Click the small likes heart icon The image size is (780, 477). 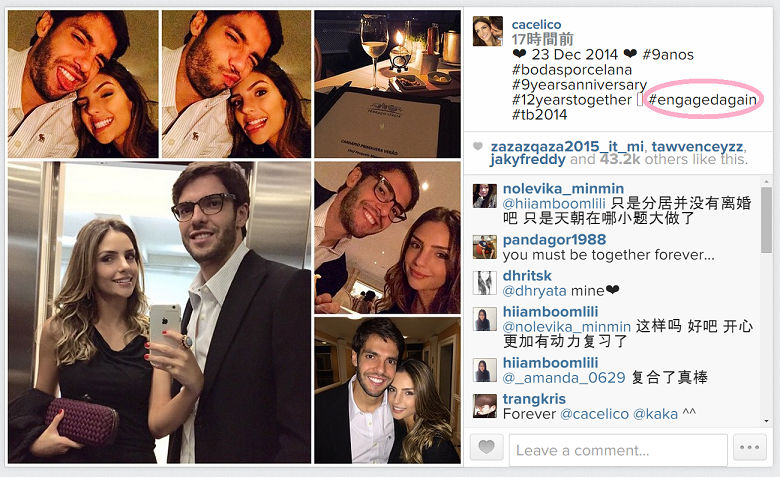tap(478, 146)
